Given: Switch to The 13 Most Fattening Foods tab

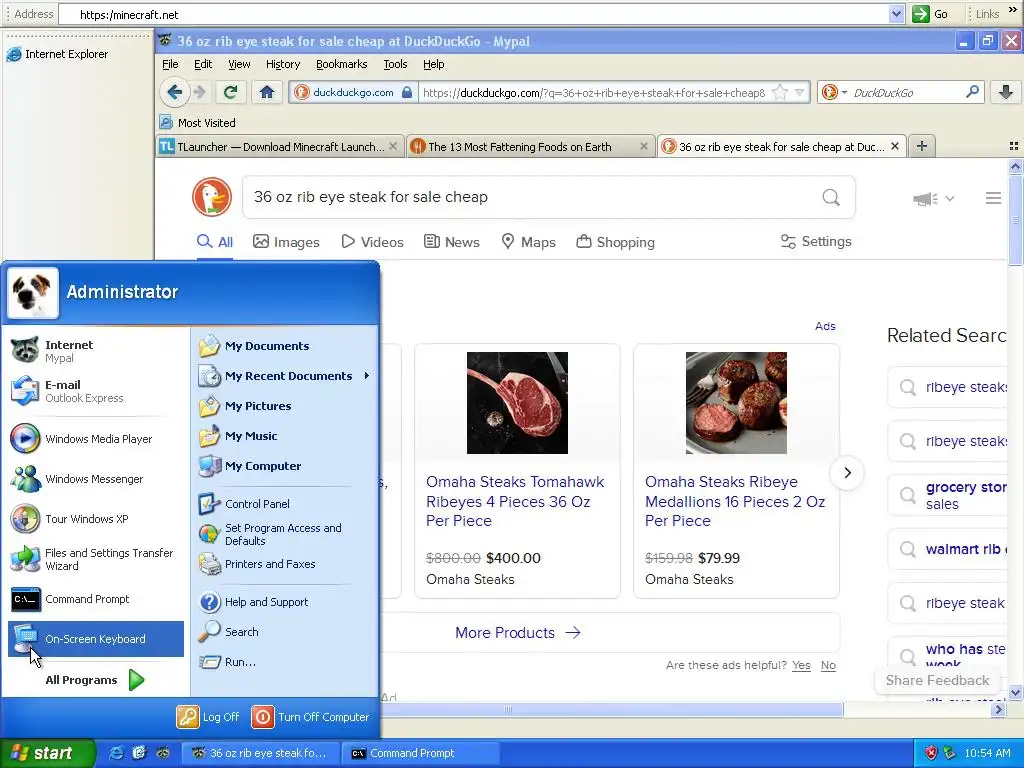Looking at the screenshot, I should [530, 147].
